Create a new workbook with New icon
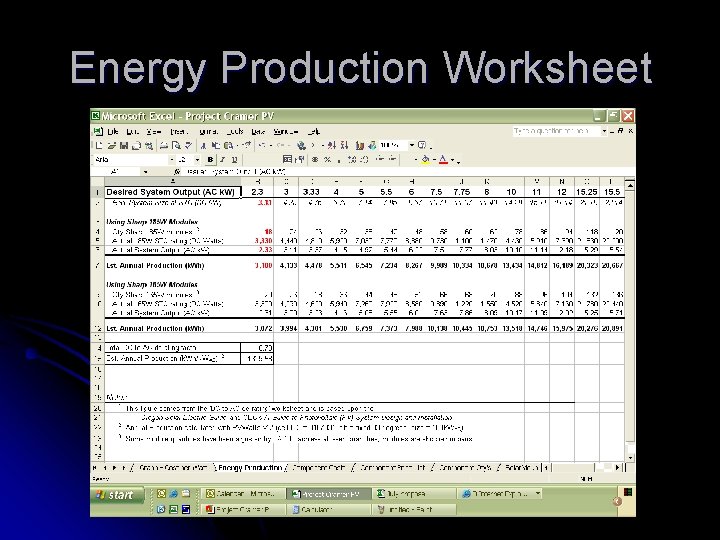This screenshot has width=720, height=540. click(x=99, y=146)
